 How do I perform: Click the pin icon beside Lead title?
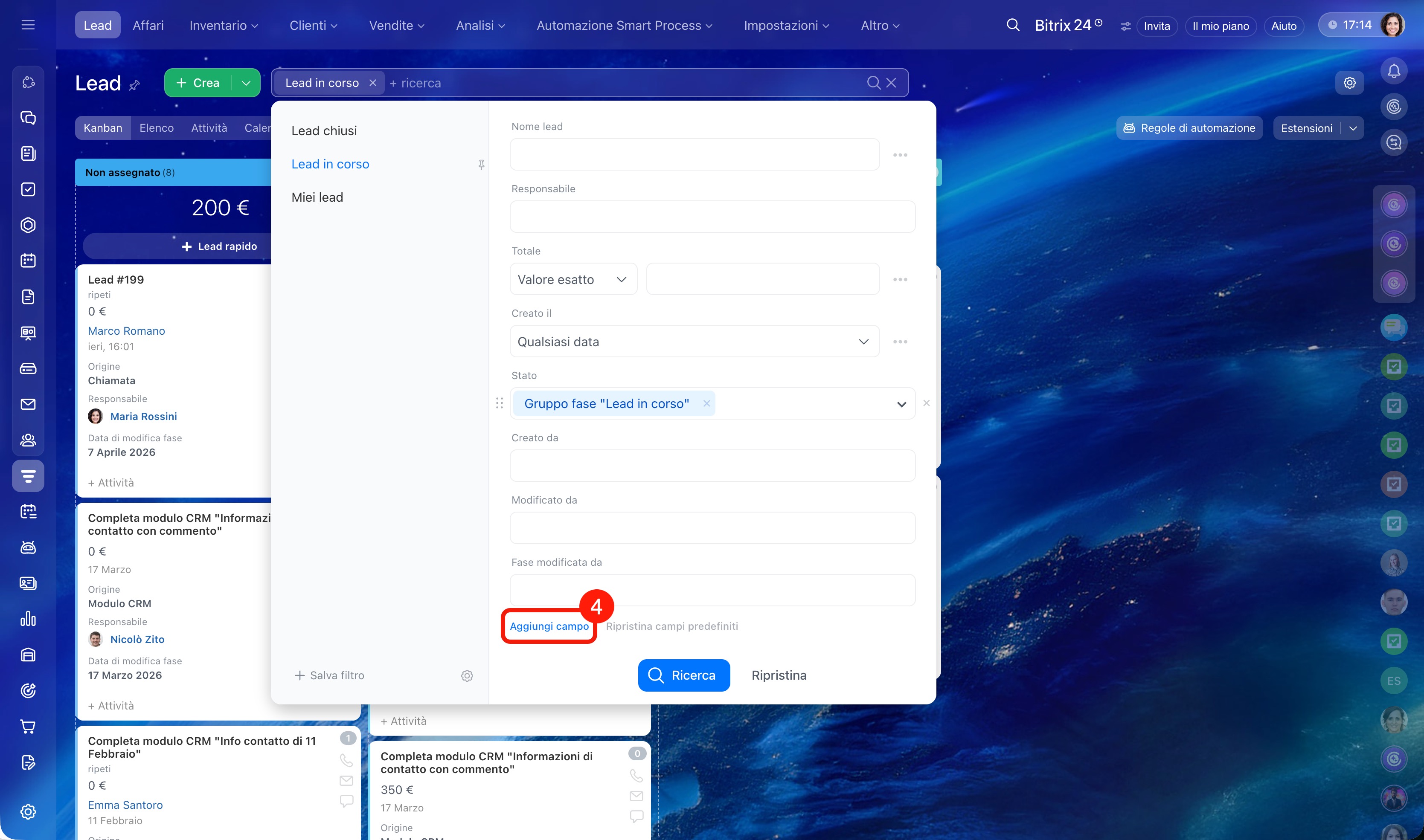click(134, 85)
